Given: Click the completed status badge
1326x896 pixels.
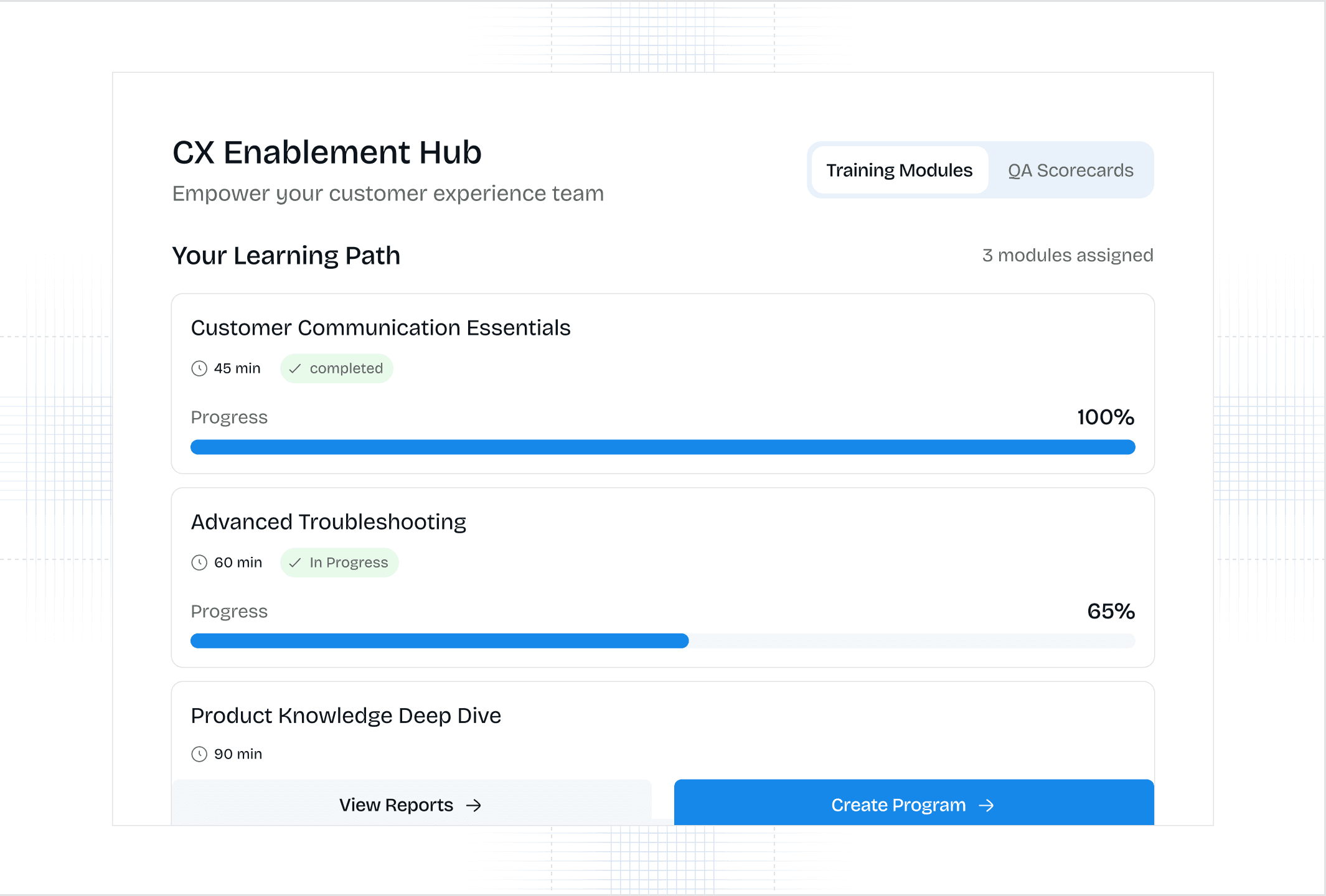Looking at the screenshot, I should [337, 368].
